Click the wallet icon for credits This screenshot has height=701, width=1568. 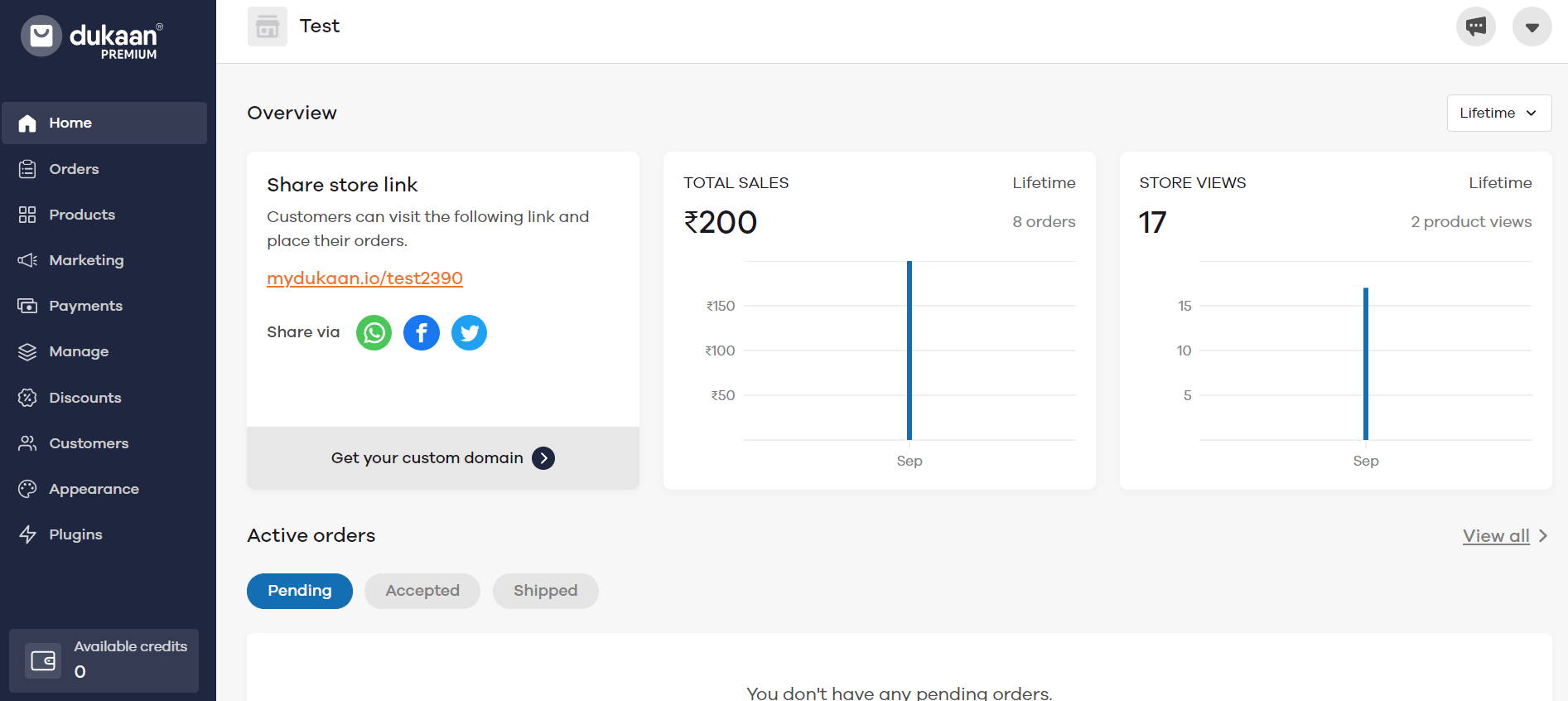click(43, 660)
